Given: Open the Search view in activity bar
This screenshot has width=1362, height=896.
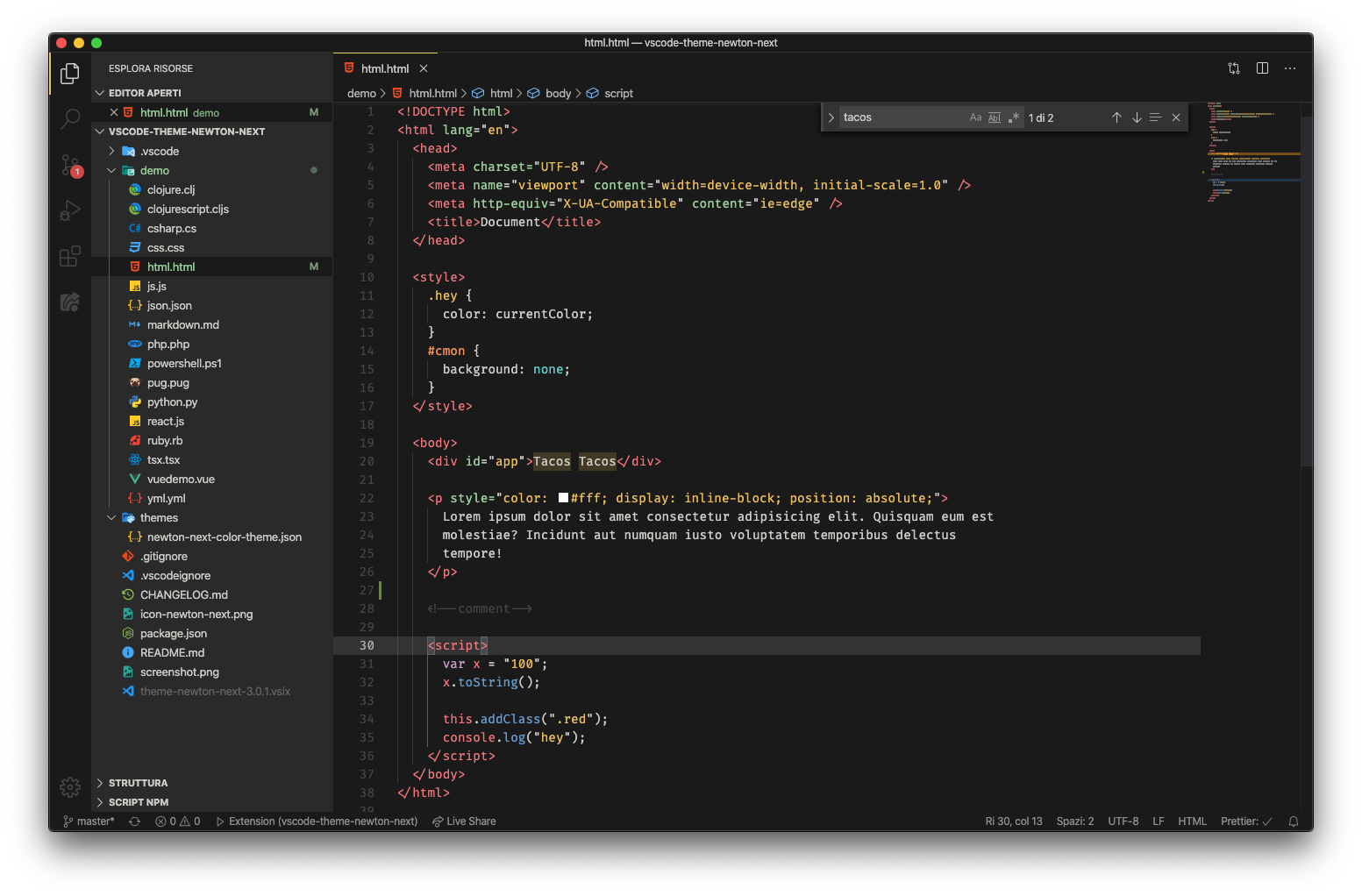Looking at the screenshot, I should click(70, 119).
